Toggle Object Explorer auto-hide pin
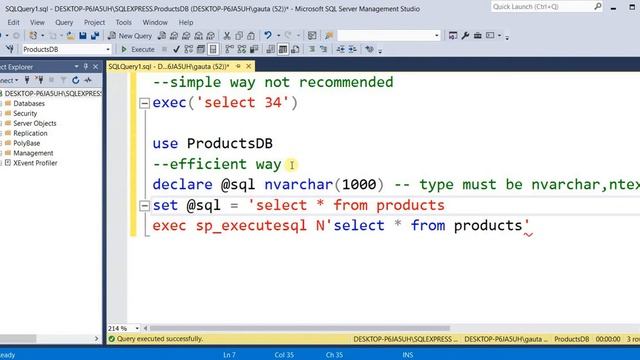 tap(86, 67)
